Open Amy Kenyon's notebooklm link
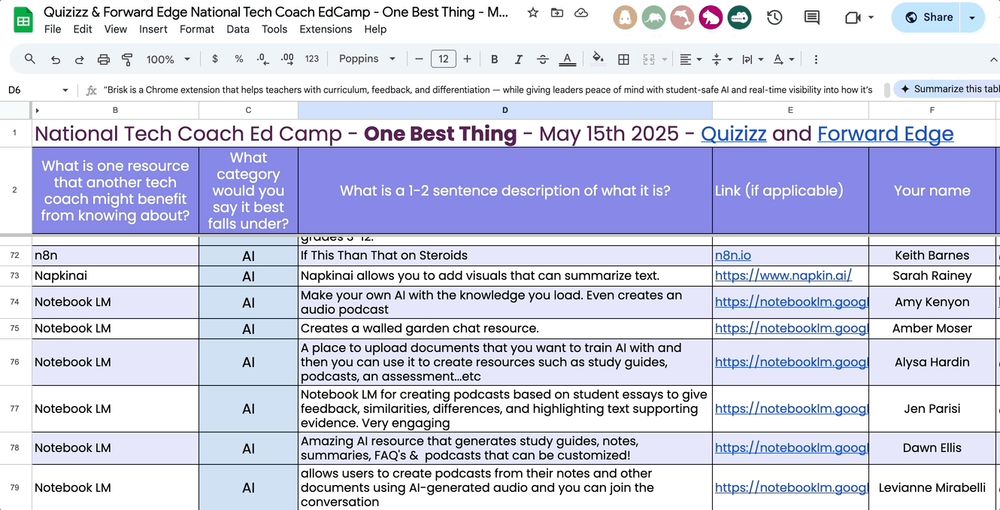The width and height of the screenshot is (1000, 510). 791,302
